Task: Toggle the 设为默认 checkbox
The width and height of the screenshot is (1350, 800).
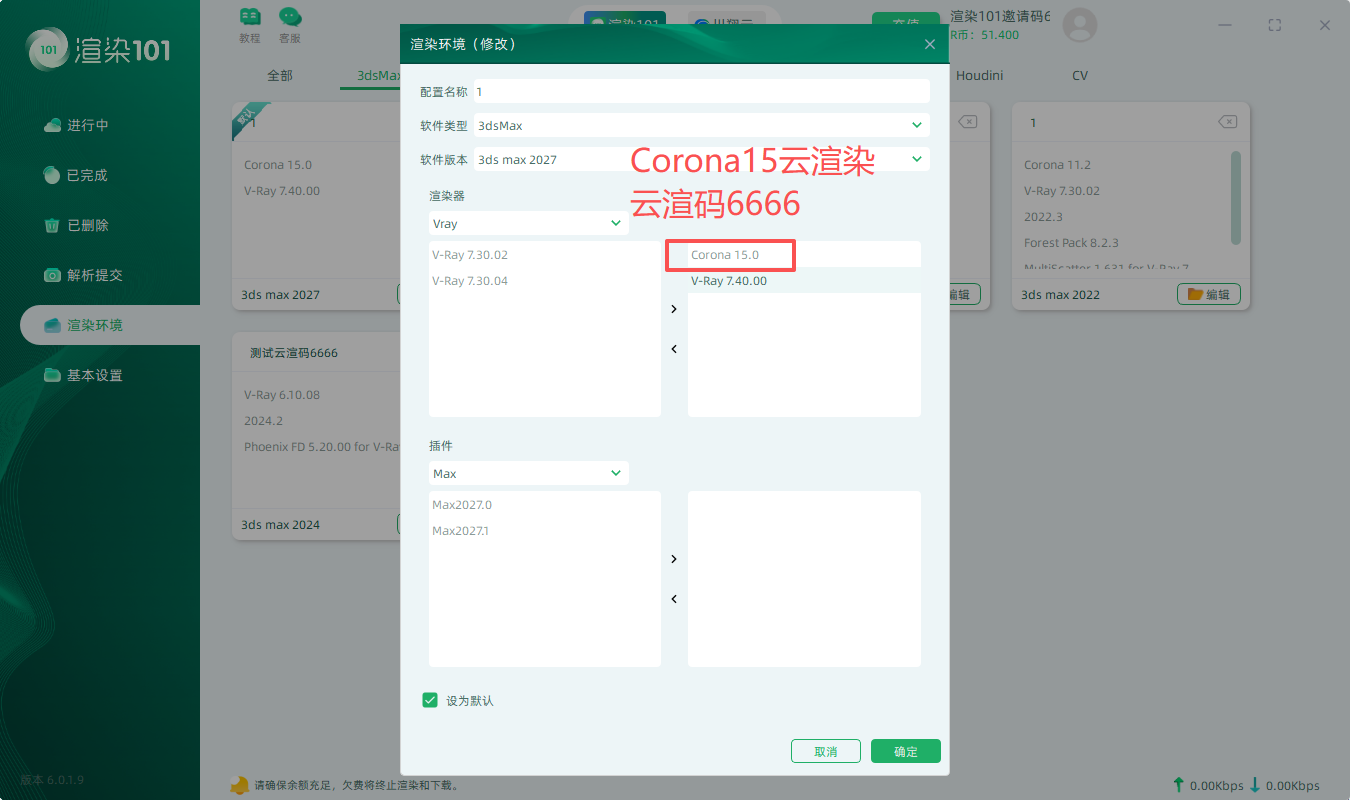Action: coord(430,700)
